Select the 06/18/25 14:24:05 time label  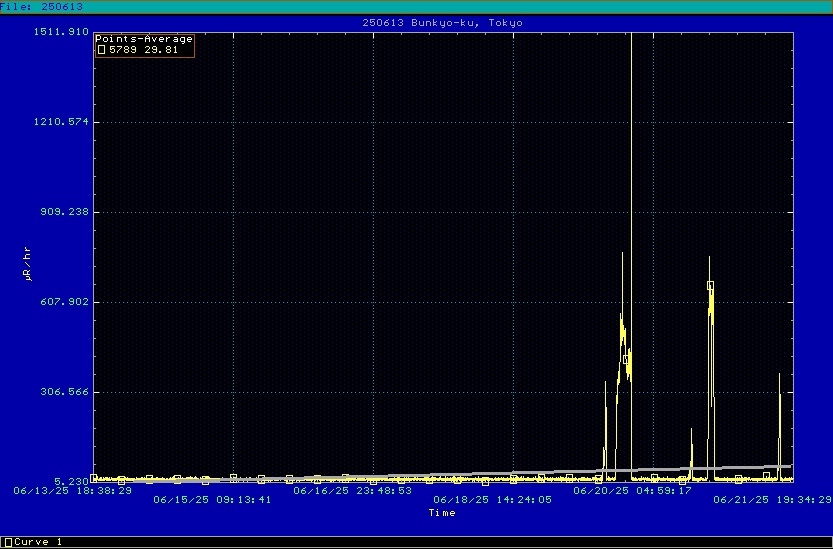[x=491, y=500]
